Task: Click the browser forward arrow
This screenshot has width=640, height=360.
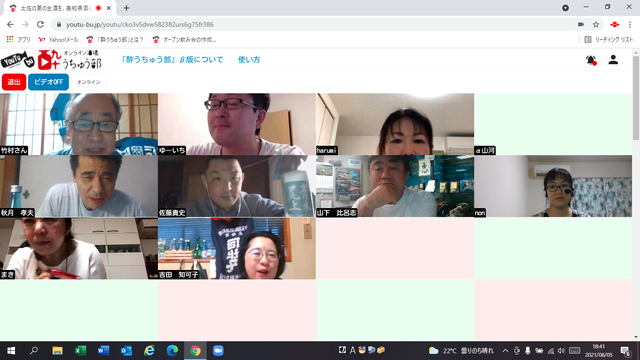Action: (25, 24)
